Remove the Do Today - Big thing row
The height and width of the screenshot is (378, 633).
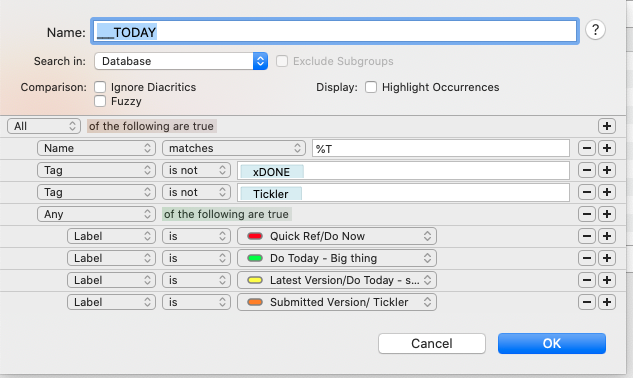[x=587, y=258]
